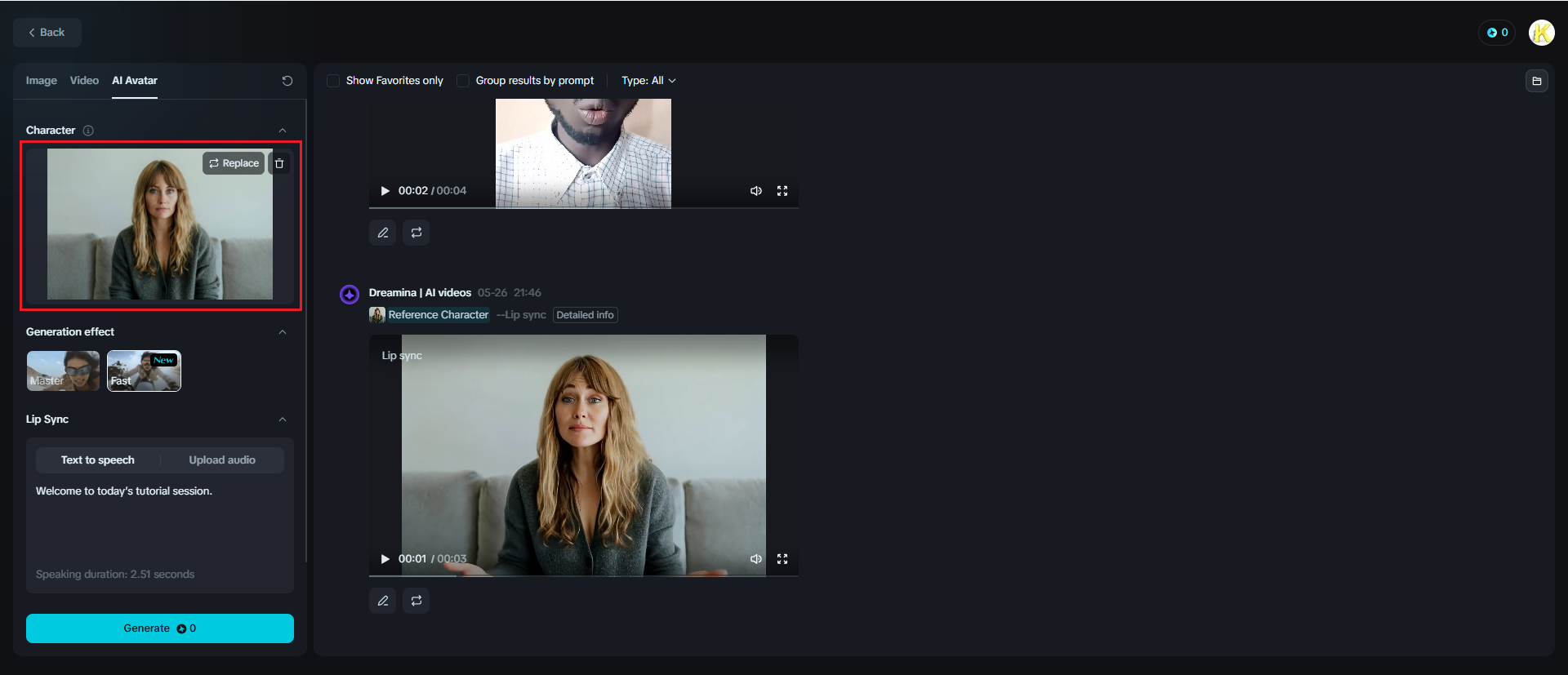Select the uploaded character thumbnail
The width and height of the screenshot is (1568, 675).
point(160,224)
